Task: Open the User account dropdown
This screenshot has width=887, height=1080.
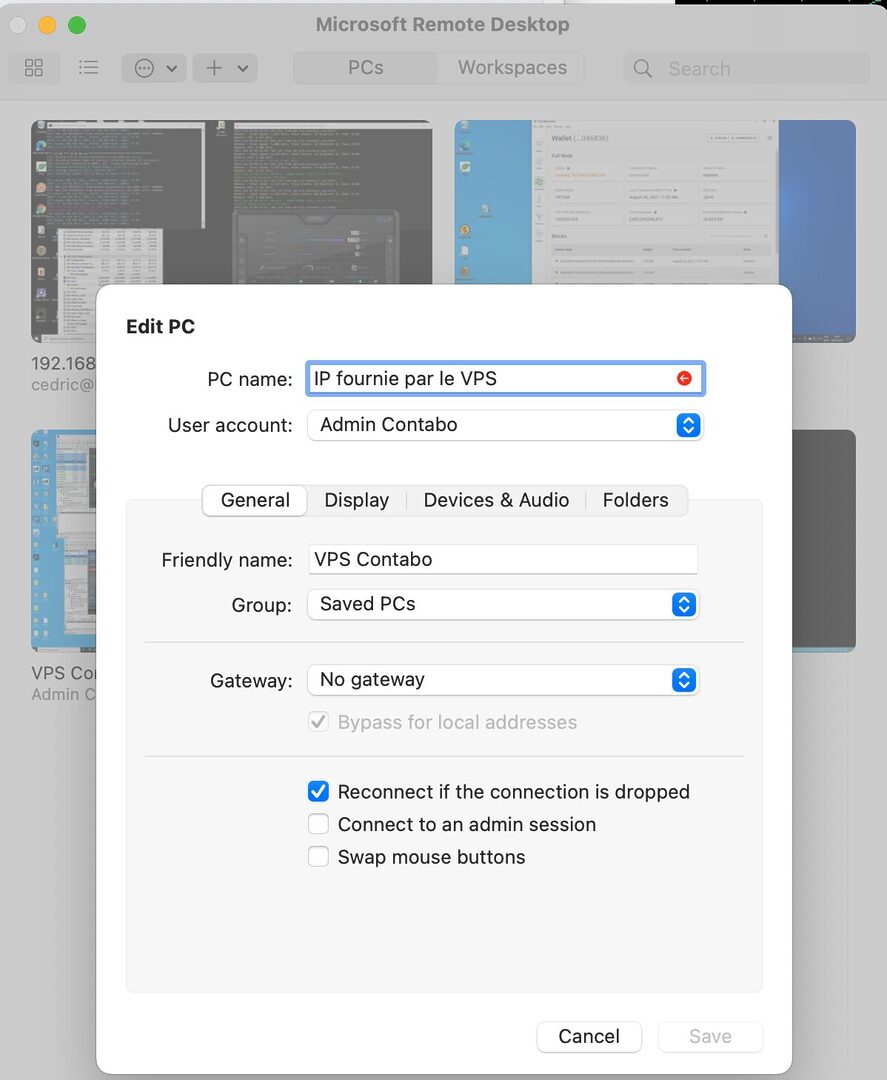Action: click(x=505, y=425)
